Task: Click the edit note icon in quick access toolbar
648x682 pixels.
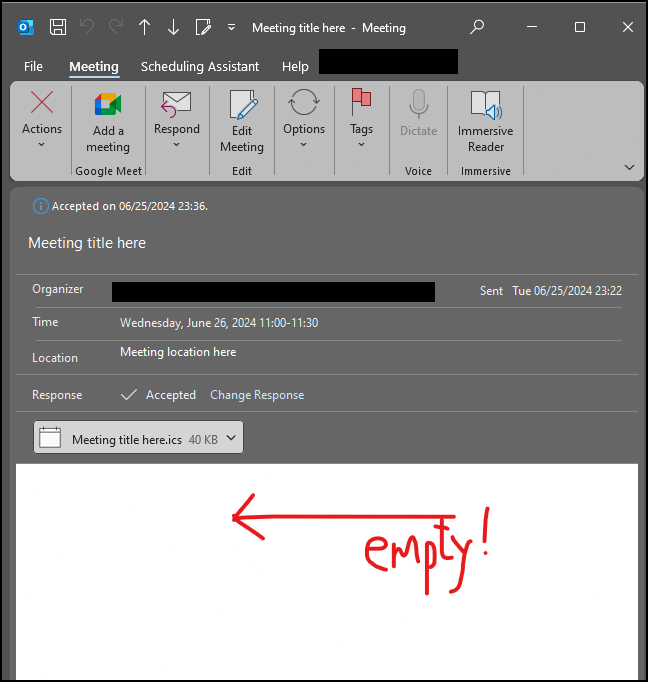Action: tap(203, 27)
